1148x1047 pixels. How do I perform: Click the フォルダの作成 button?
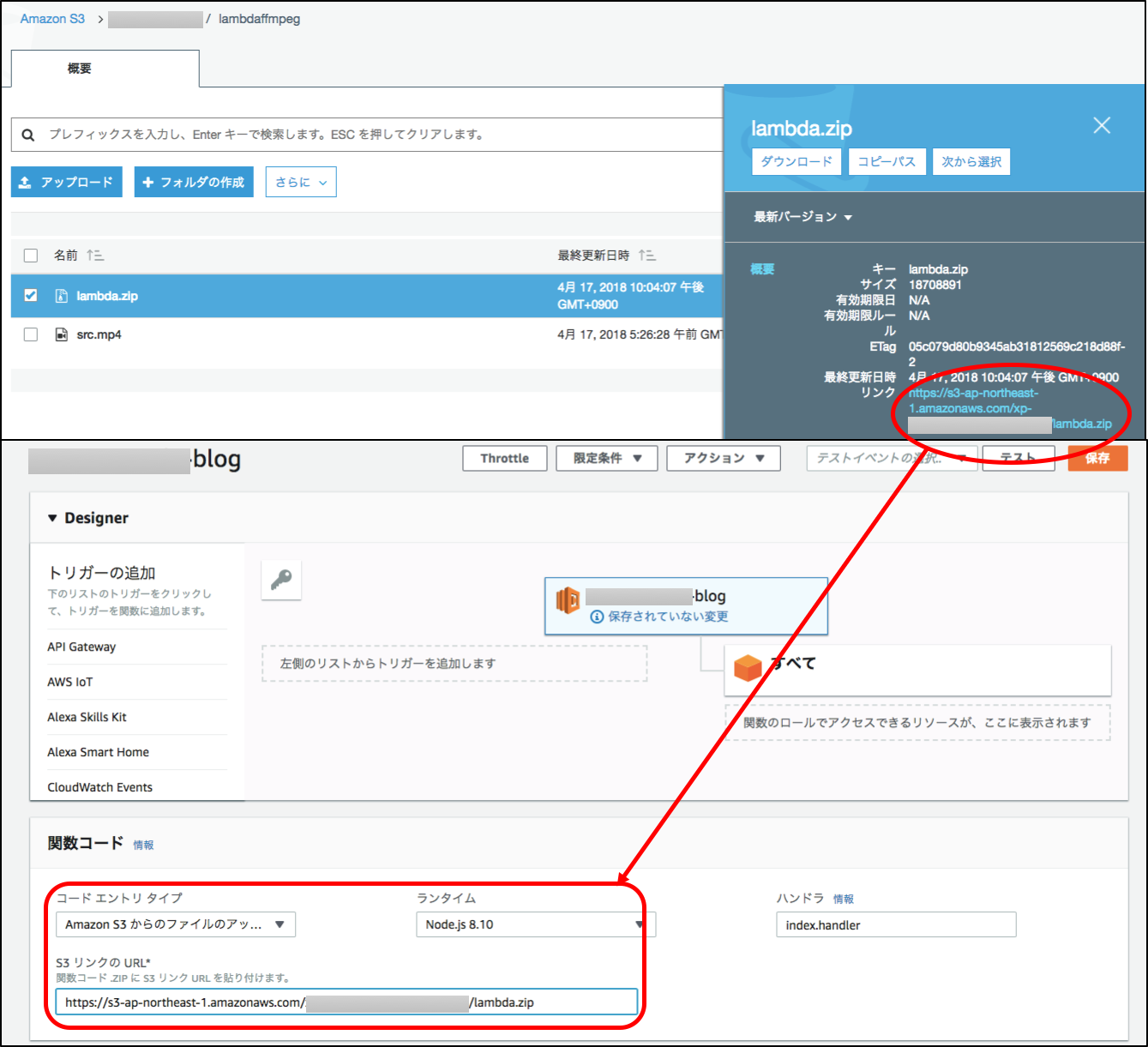[194, 182]
